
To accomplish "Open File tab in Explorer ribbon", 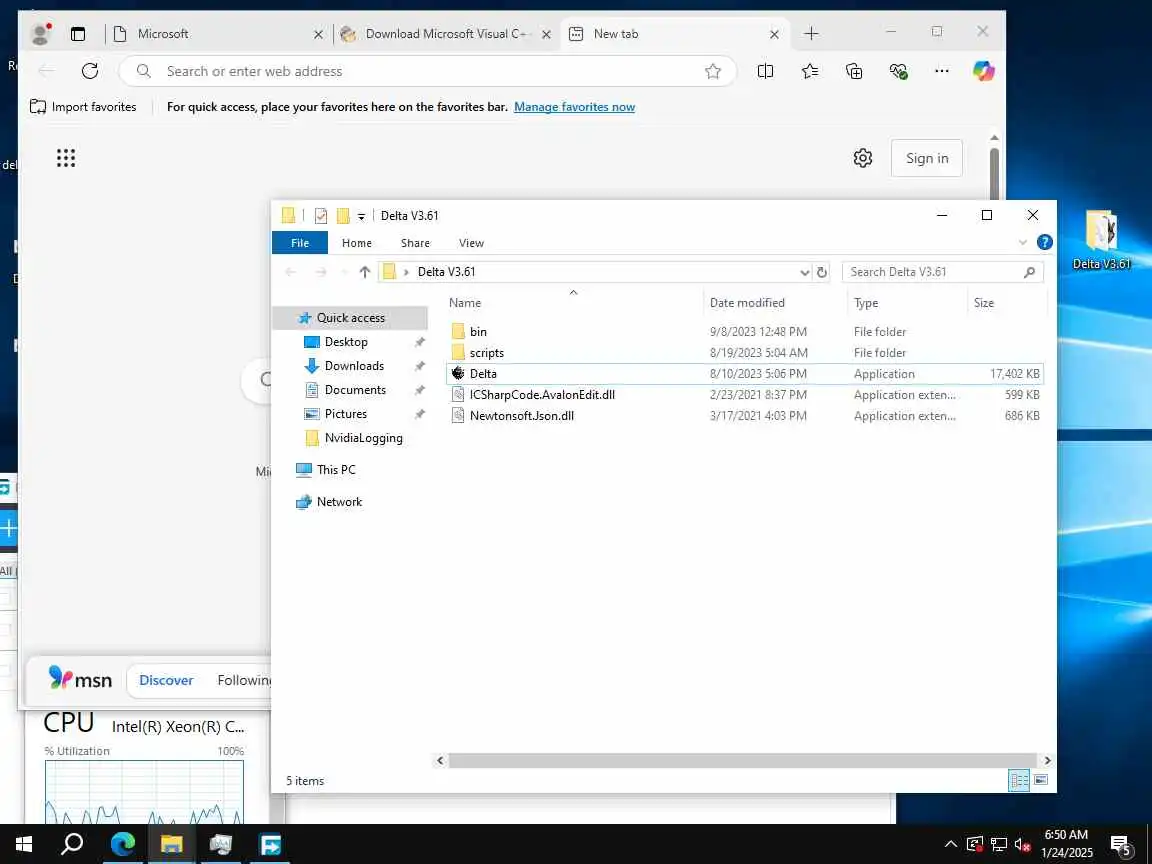I will point(300,242).
